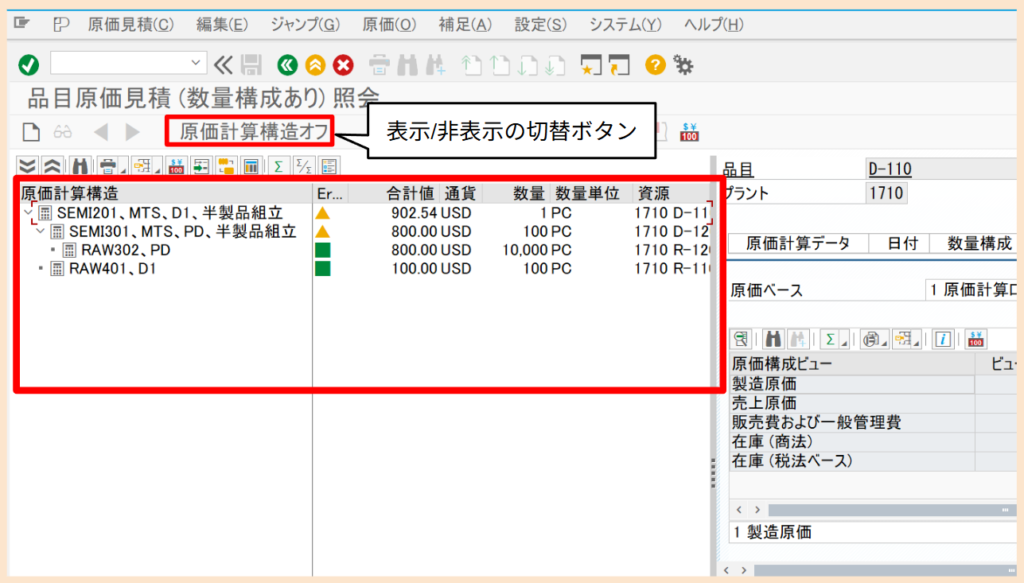Open the Print icon in the structure toolbar
The image size is (1024, 583).
[107, 165]
